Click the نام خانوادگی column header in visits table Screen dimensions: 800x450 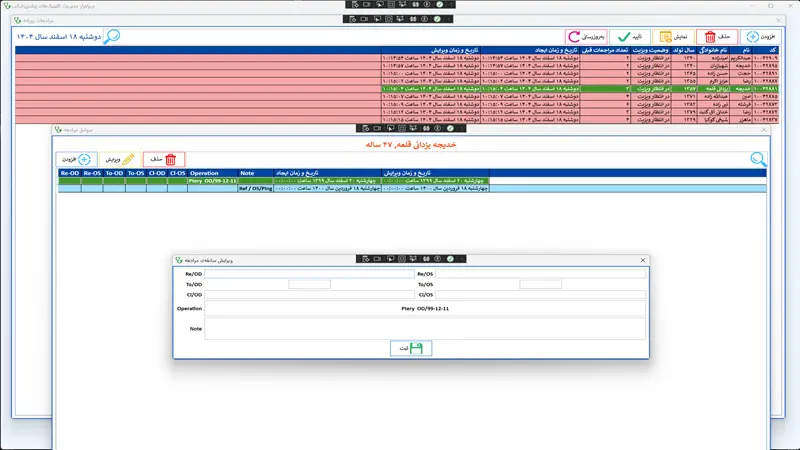click(713, 50)
